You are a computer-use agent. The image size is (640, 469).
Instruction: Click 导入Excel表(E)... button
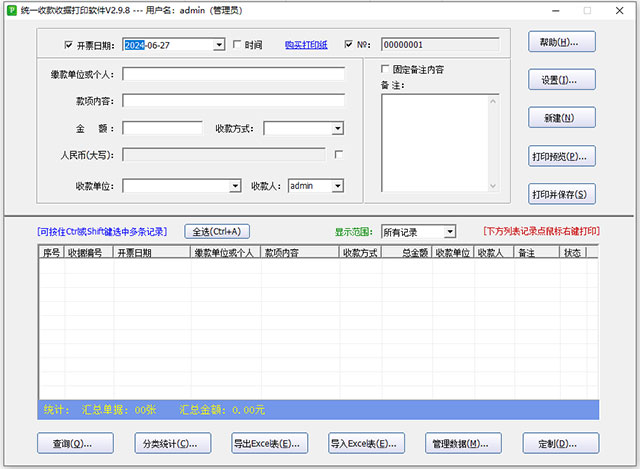click(x=367, y=443)
